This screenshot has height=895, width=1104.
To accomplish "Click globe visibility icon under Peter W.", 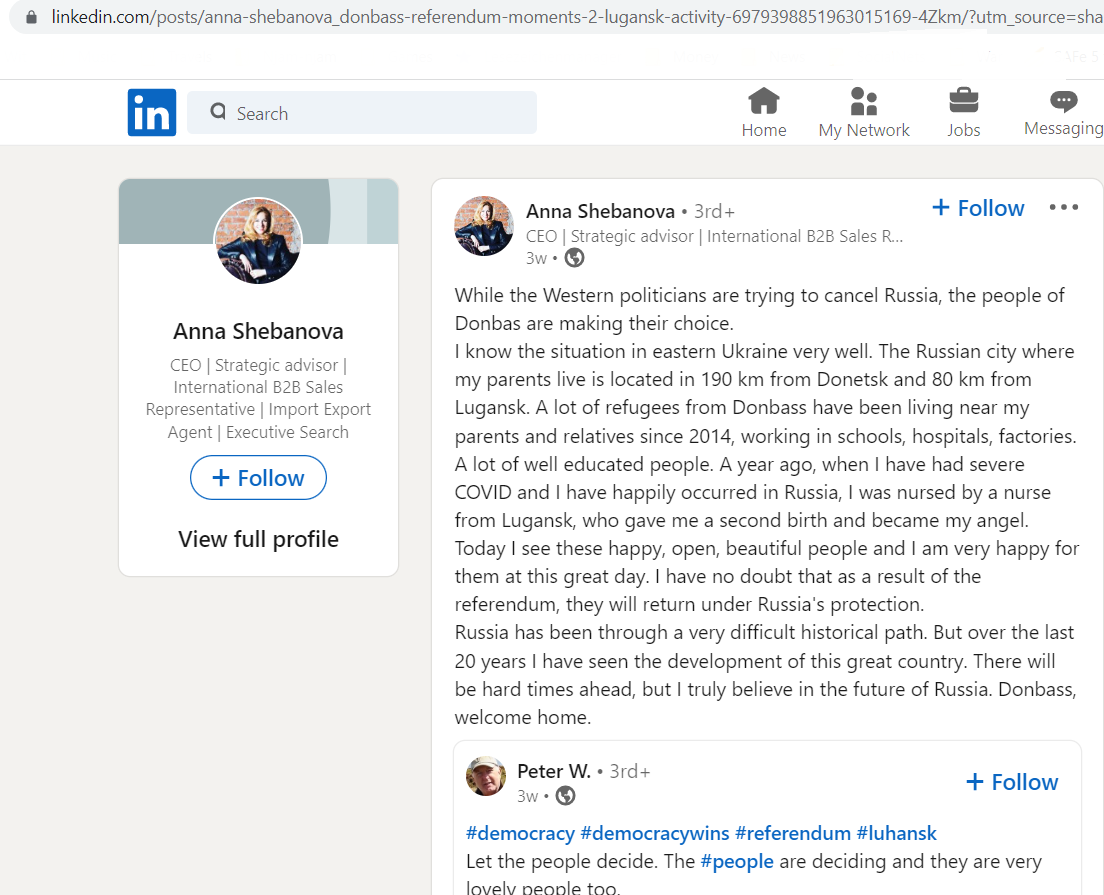I will pos(565,796).
